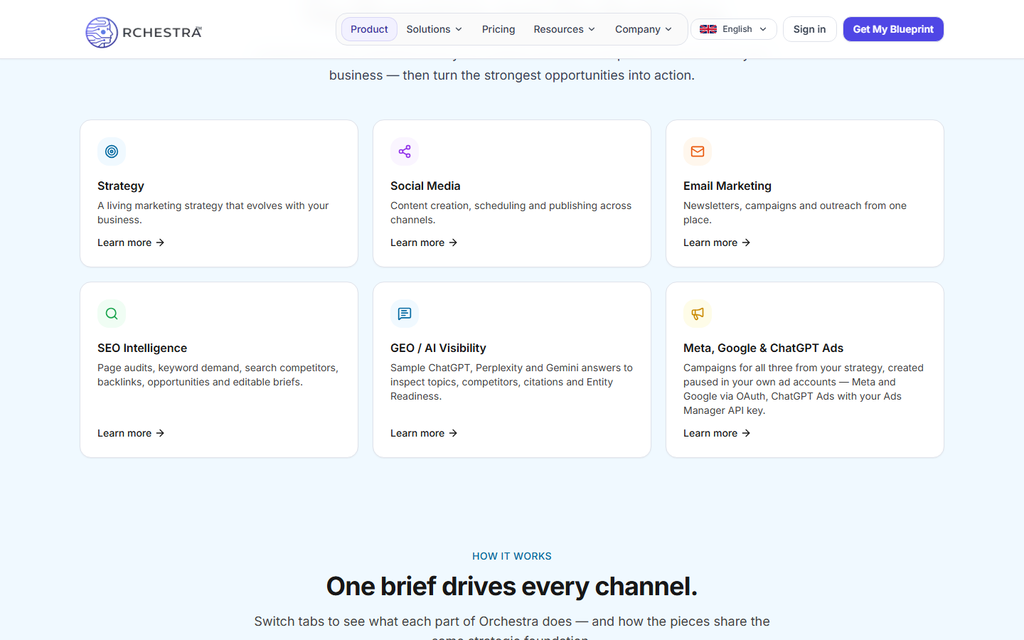This screenshot has width=1024, height=640.
Task: Click the RCHESTRA wordmark text
Action: [x=162, y=33]
